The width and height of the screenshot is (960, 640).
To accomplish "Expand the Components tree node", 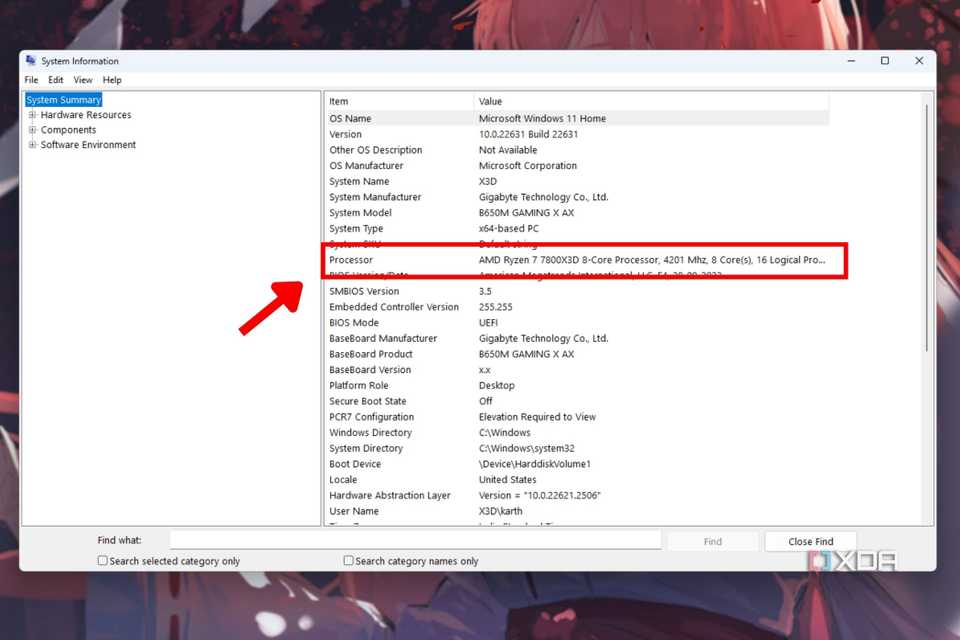I will coord(33,129).
